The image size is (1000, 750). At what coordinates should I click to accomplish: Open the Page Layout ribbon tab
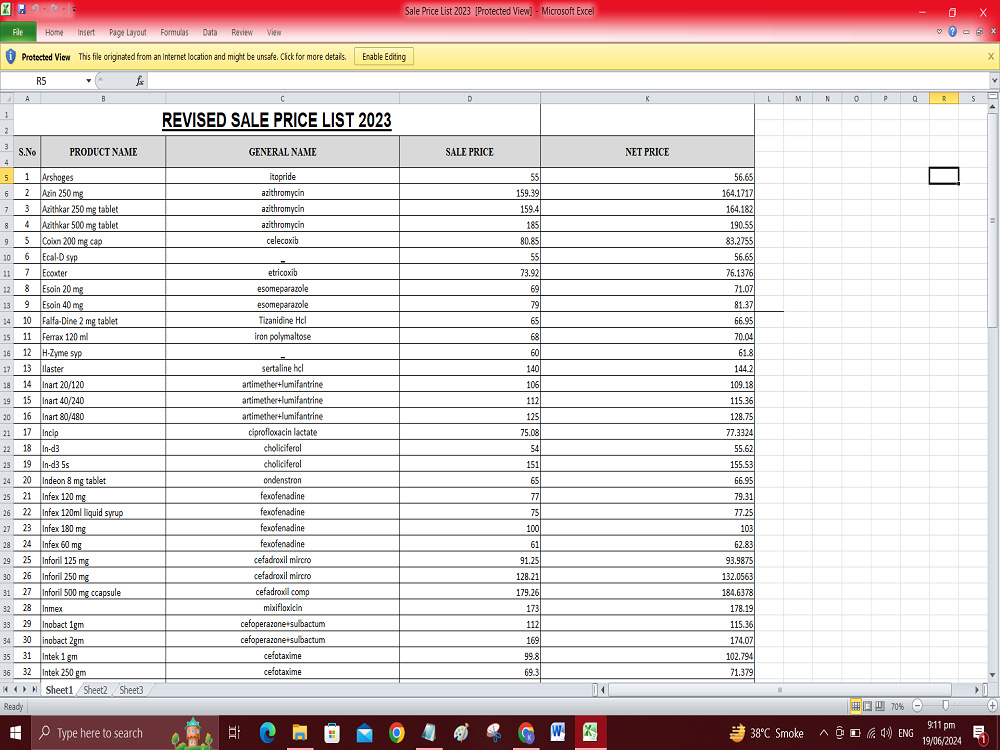click(x=128, y=33)
